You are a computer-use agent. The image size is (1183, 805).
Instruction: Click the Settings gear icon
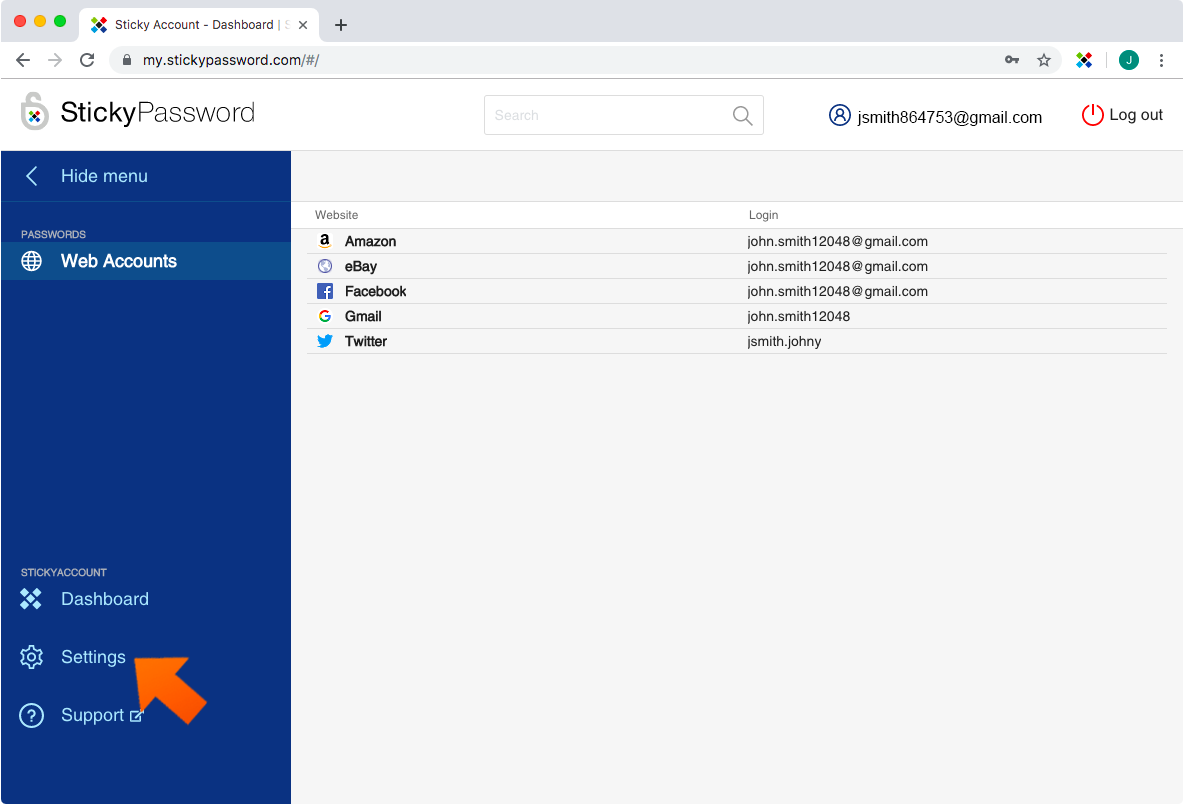[x=32, y=657]
